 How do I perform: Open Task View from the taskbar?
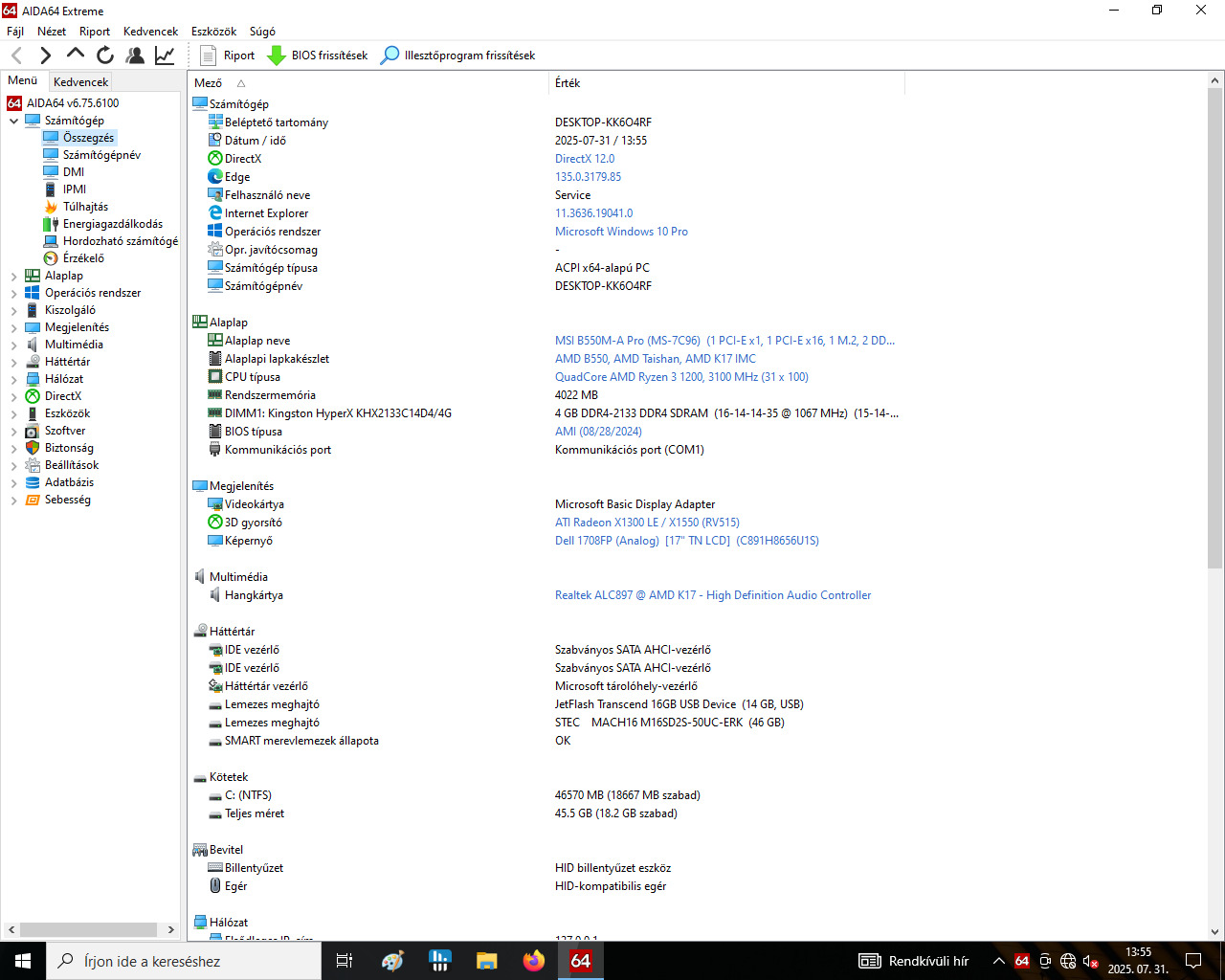point(345,961)
